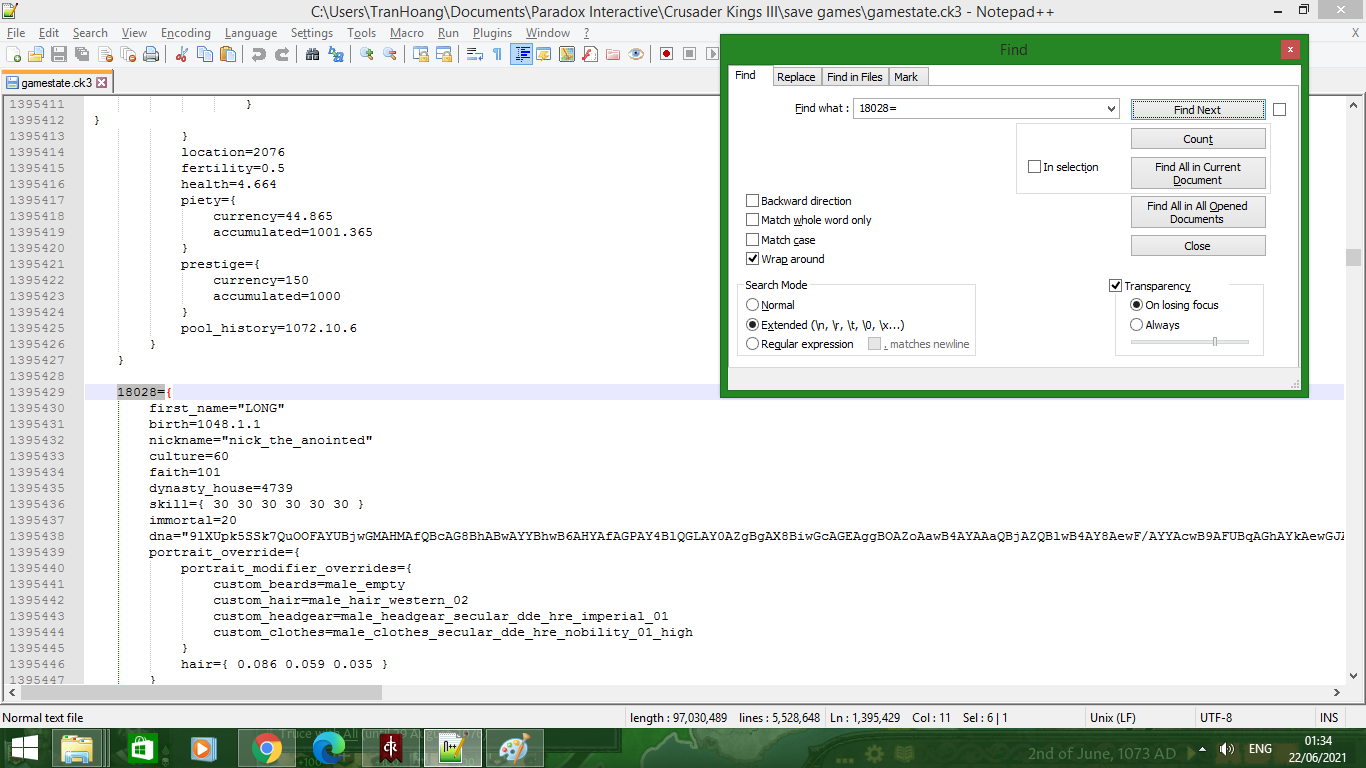Cut selection with the scissors icon
Screen dimensions: 1366x768
point(182,54)
